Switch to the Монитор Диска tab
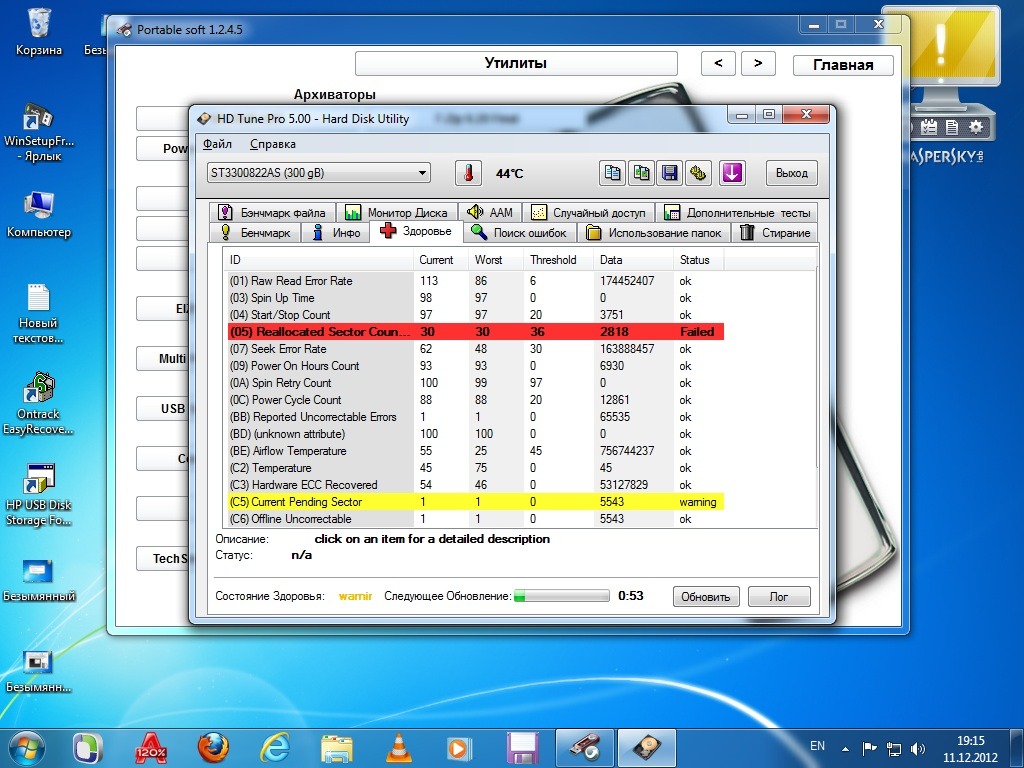Viewport: 1024px width, 768px height. coord(396,212)
